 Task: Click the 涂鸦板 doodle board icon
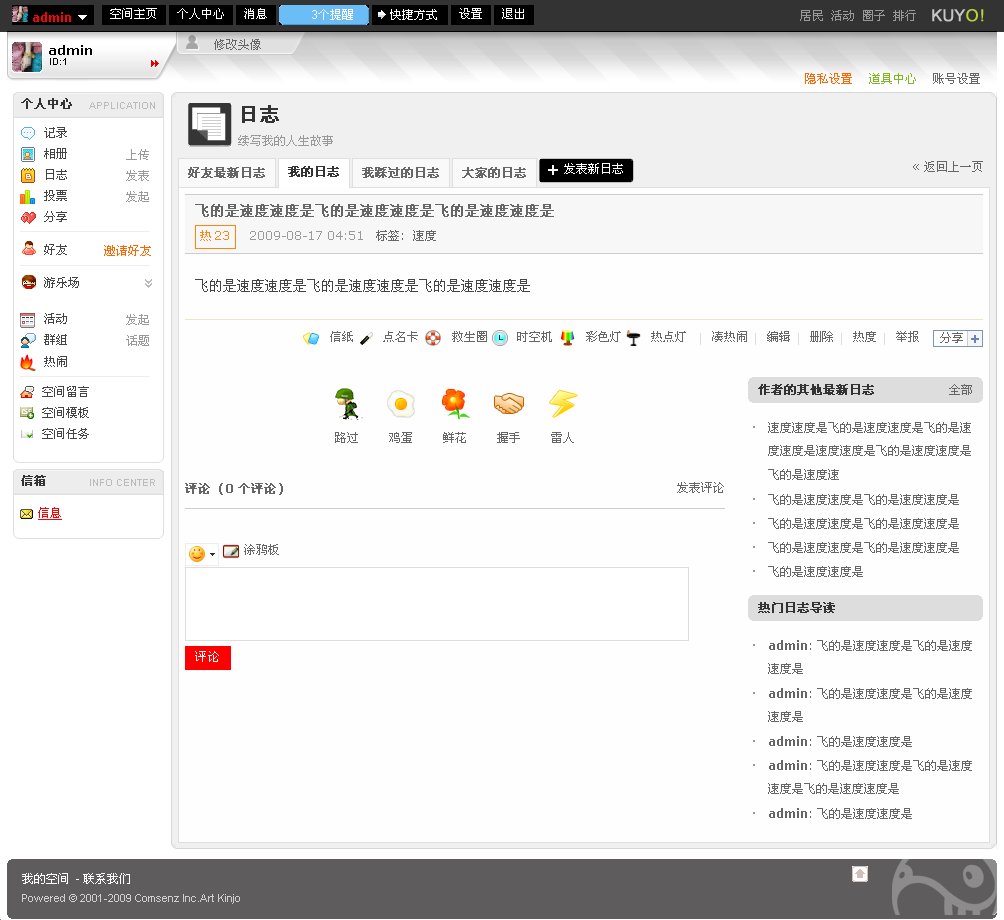(x=231, y=551)
